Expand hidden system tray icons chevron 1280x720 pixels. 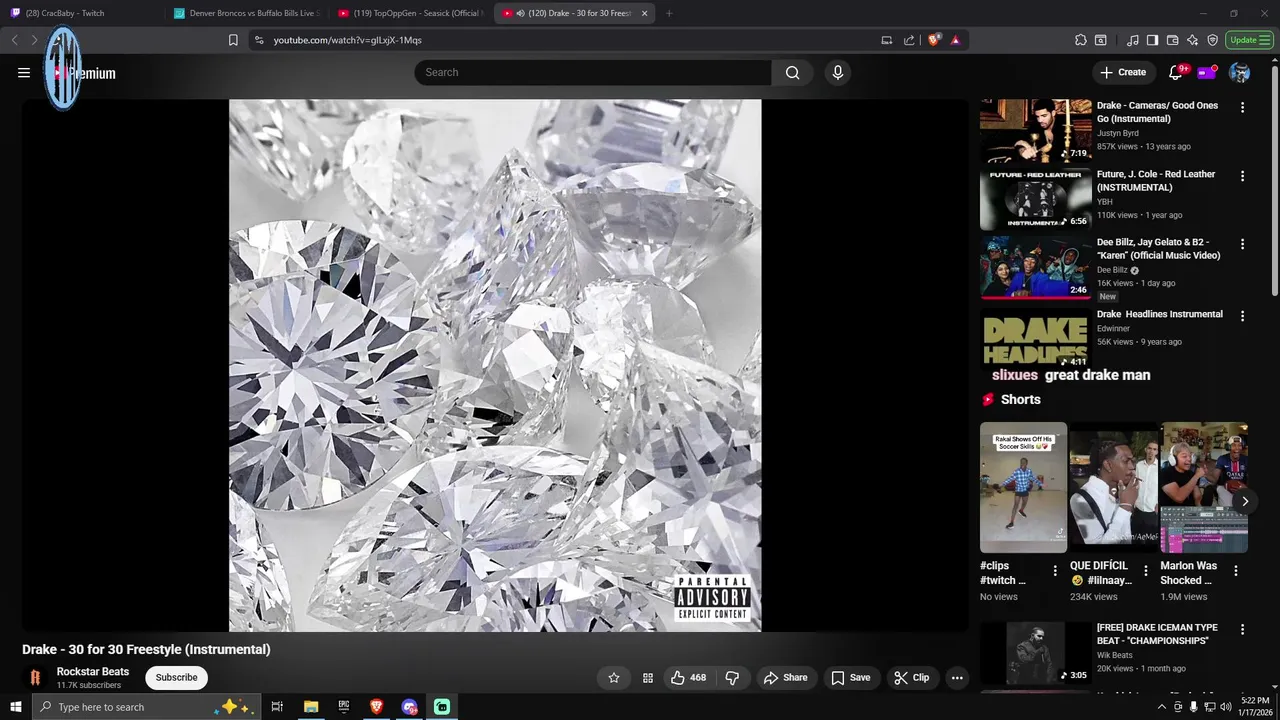1162,707
